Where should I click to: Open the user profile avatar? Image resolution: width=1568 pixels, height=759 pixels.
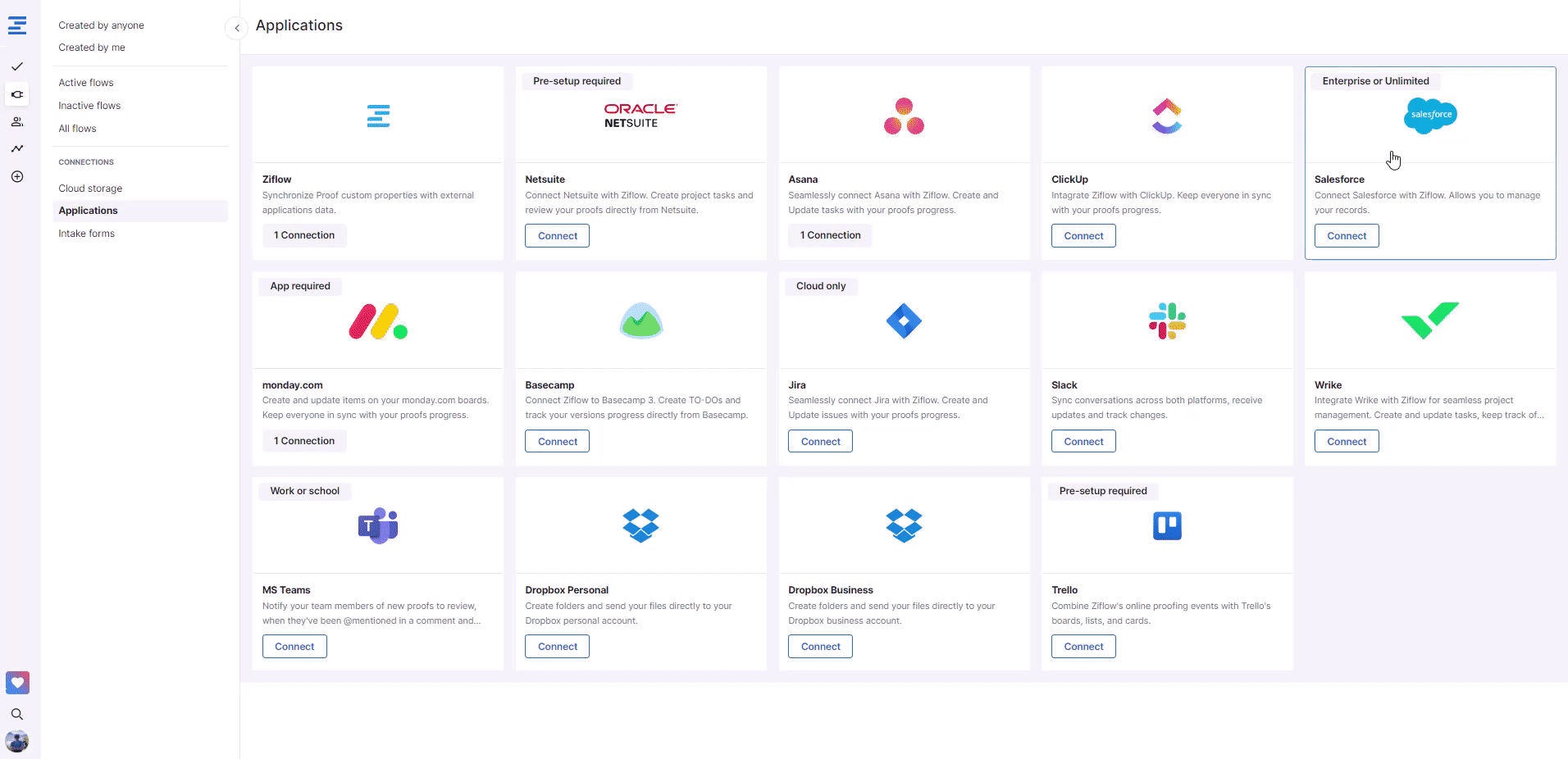17,742
